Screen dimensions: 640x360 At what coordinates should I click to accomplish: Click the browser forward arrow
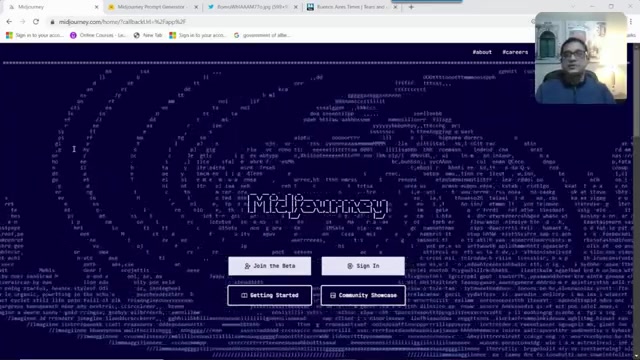pyautogui.click(x=22, y=22)
